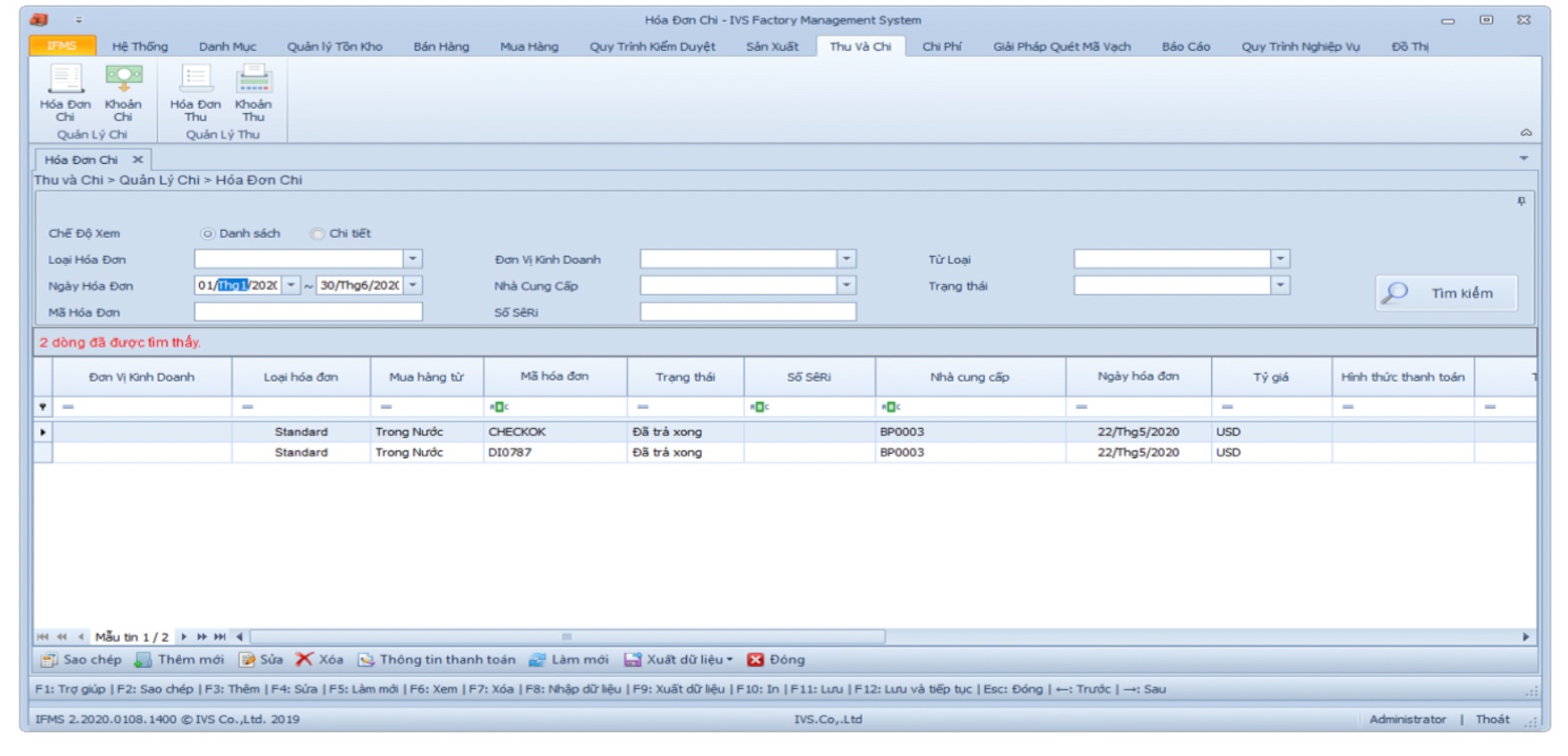The height and width of the screenshot is (756, 1568).
Task: Select the Danh sách radio button
Action: [x=207, y=234]
